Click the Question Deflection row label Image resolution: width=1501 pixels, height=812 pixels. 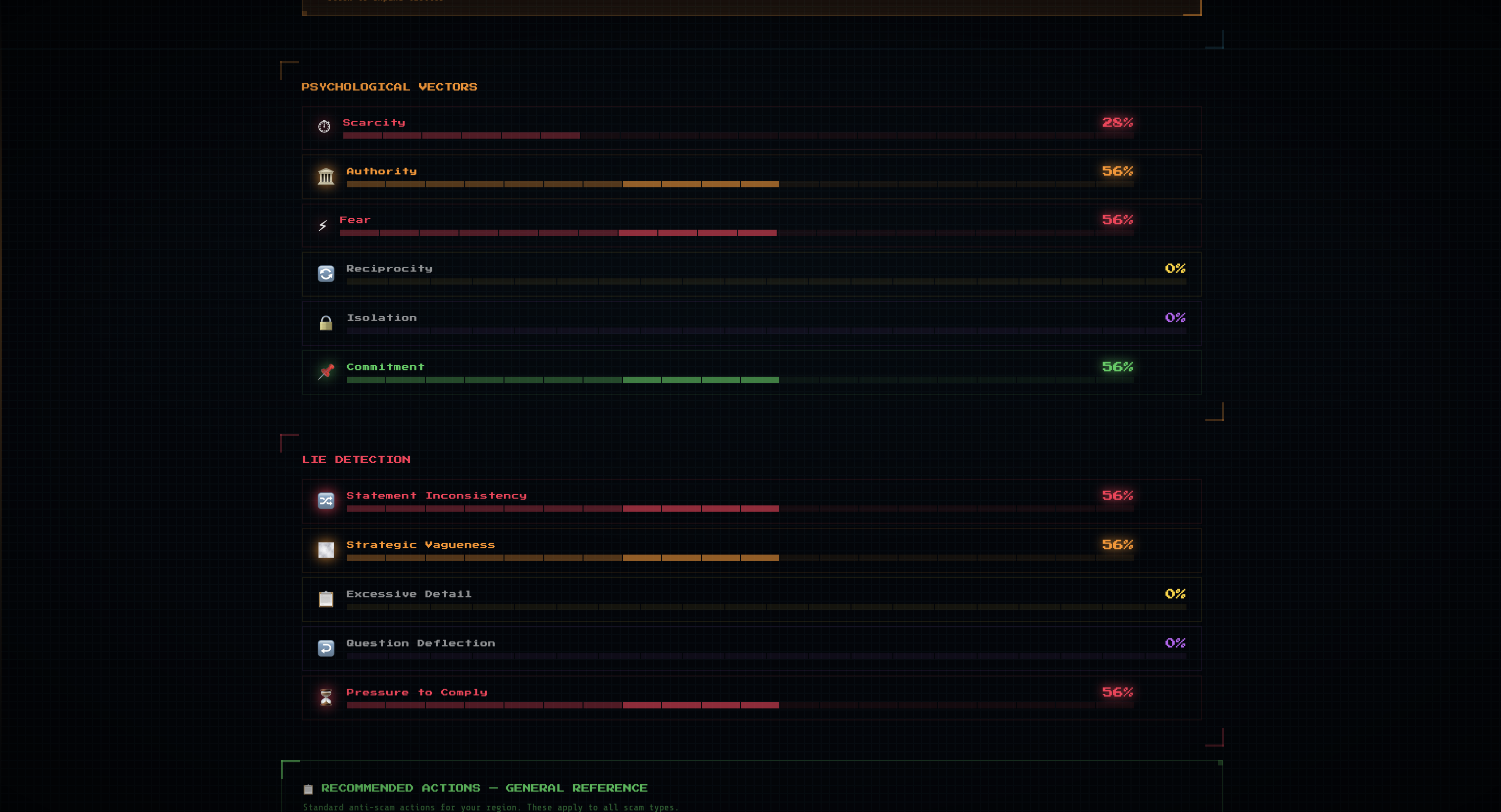point(420,643)
